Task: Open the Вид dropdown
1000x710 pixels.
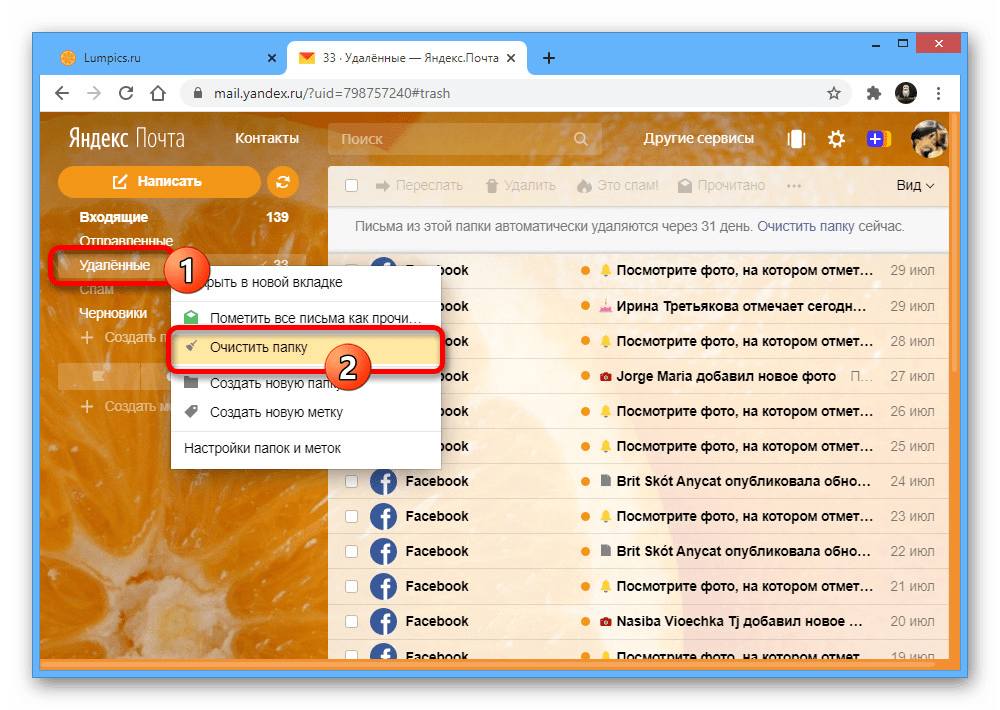Action: tap(916, 185)
